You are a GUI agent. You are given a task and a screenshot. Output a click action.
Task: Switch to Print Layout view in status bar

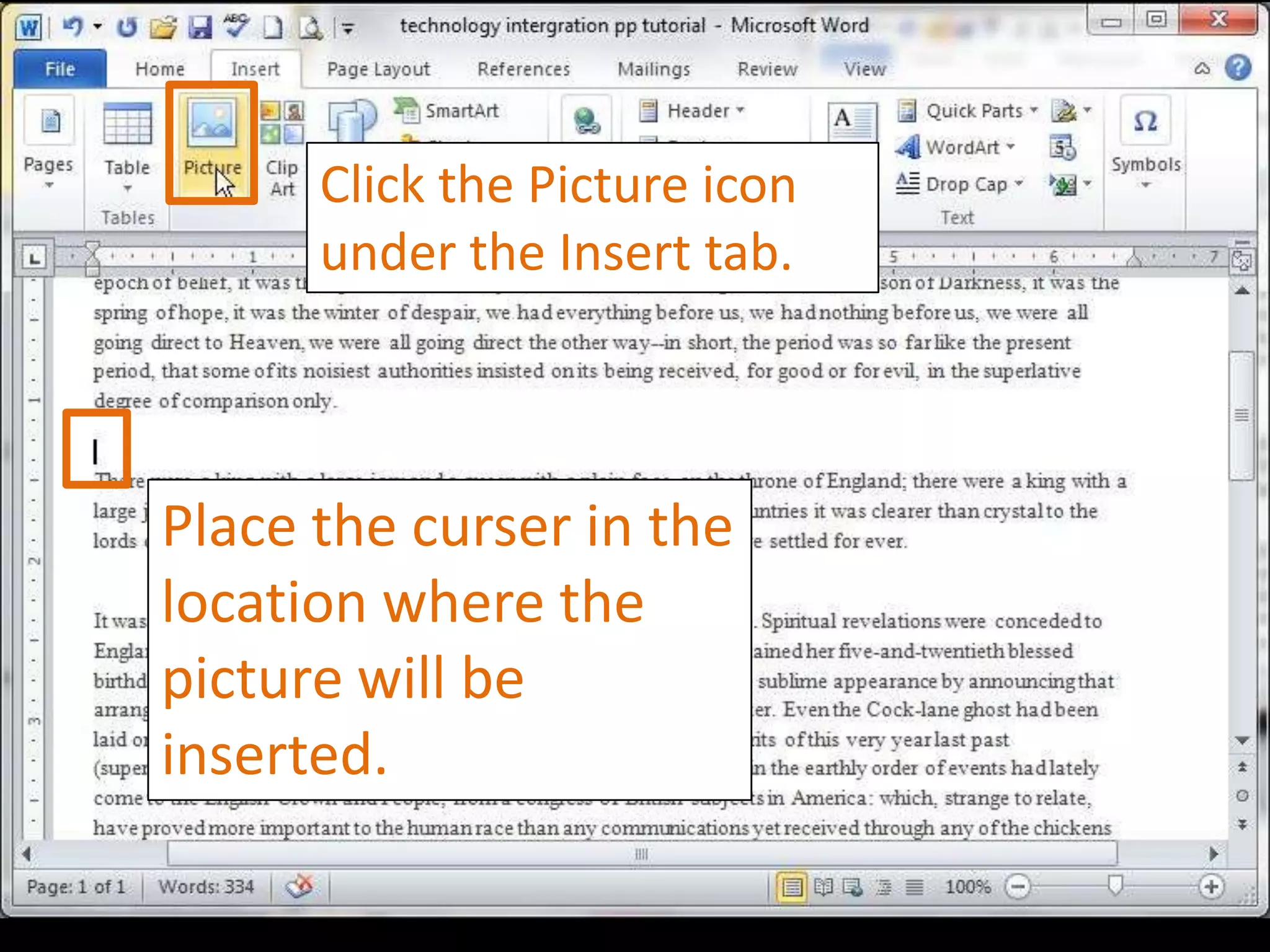(792, 887)
